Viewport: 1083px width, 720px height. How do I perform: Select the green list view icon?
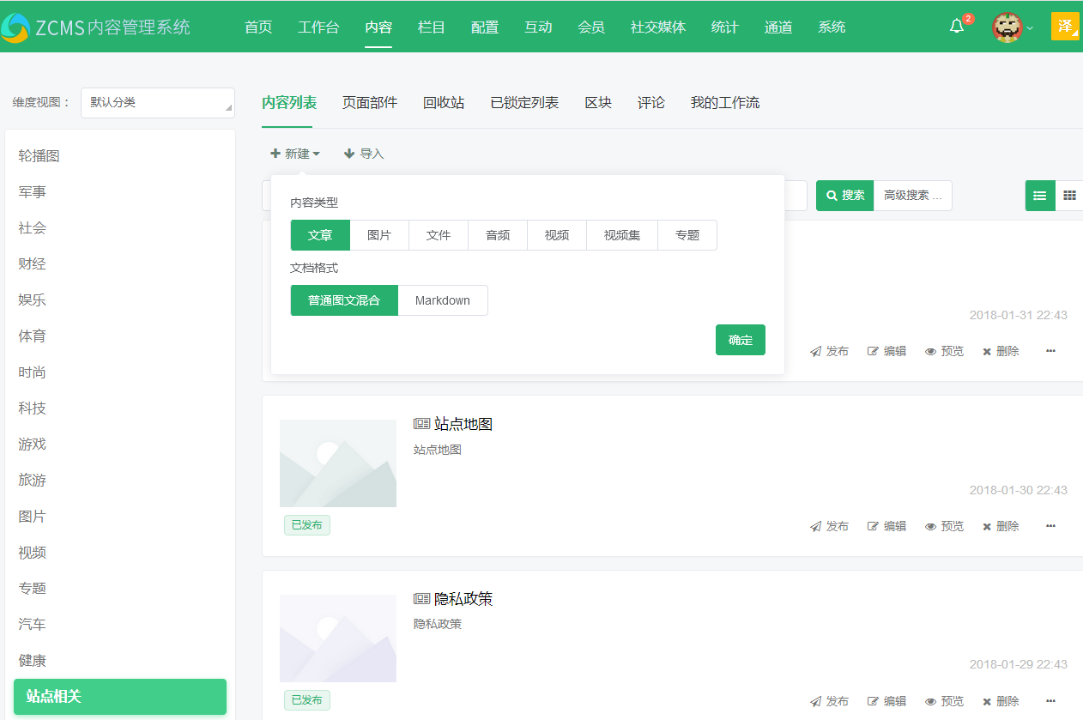1039,195
